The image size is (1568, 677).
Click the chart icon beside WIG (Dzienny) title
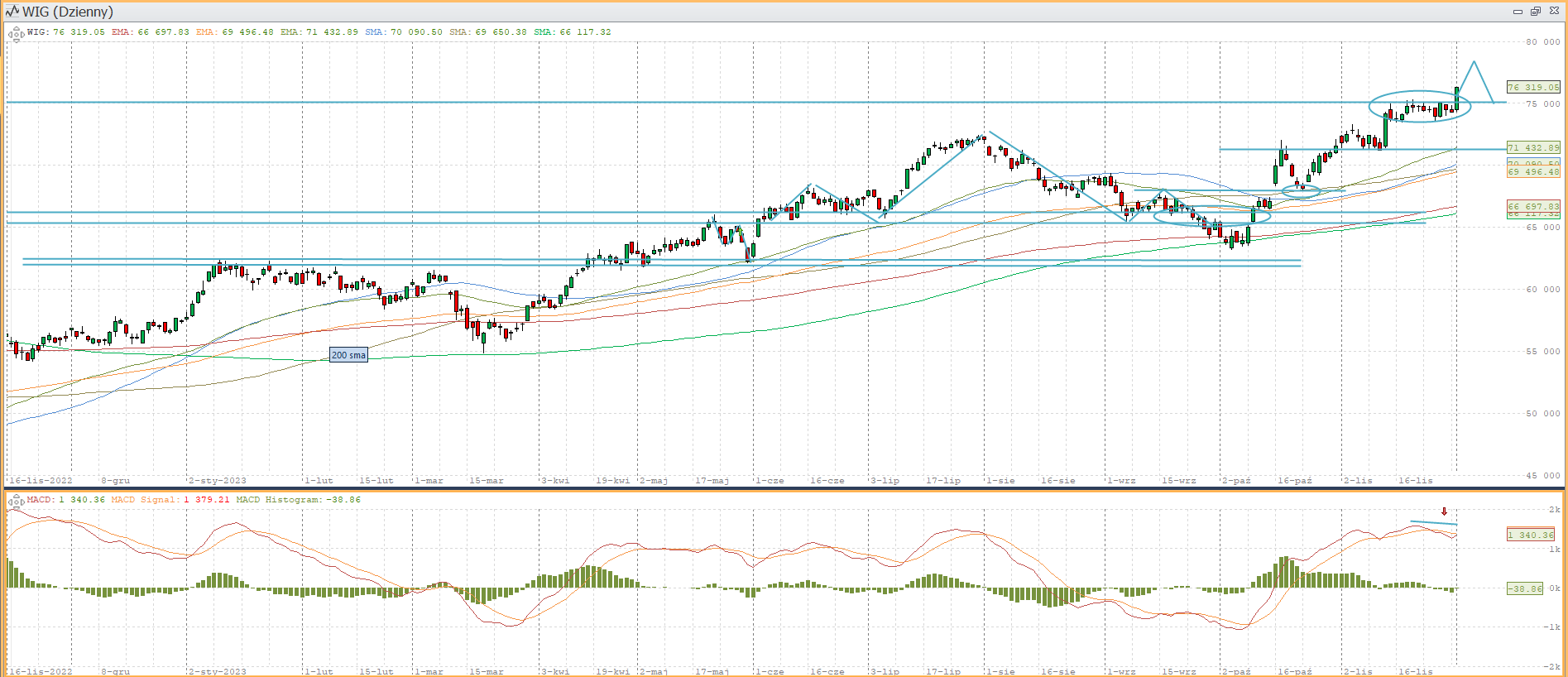[12, 12]
